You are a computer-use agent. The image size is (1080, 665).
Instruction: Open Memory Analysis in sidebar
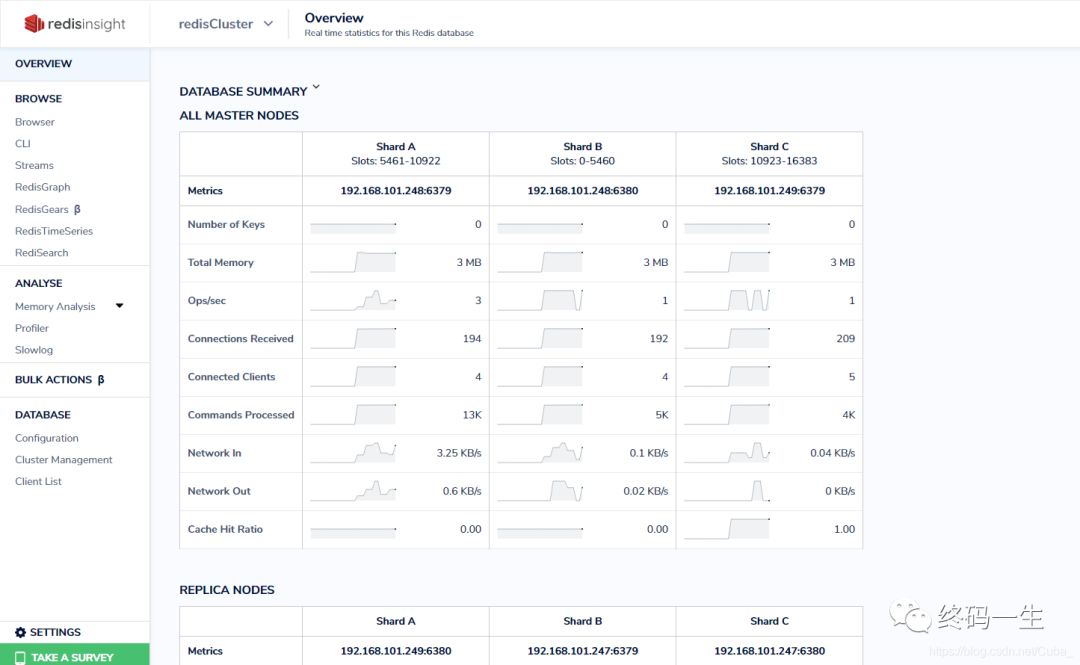click(55, 306)
